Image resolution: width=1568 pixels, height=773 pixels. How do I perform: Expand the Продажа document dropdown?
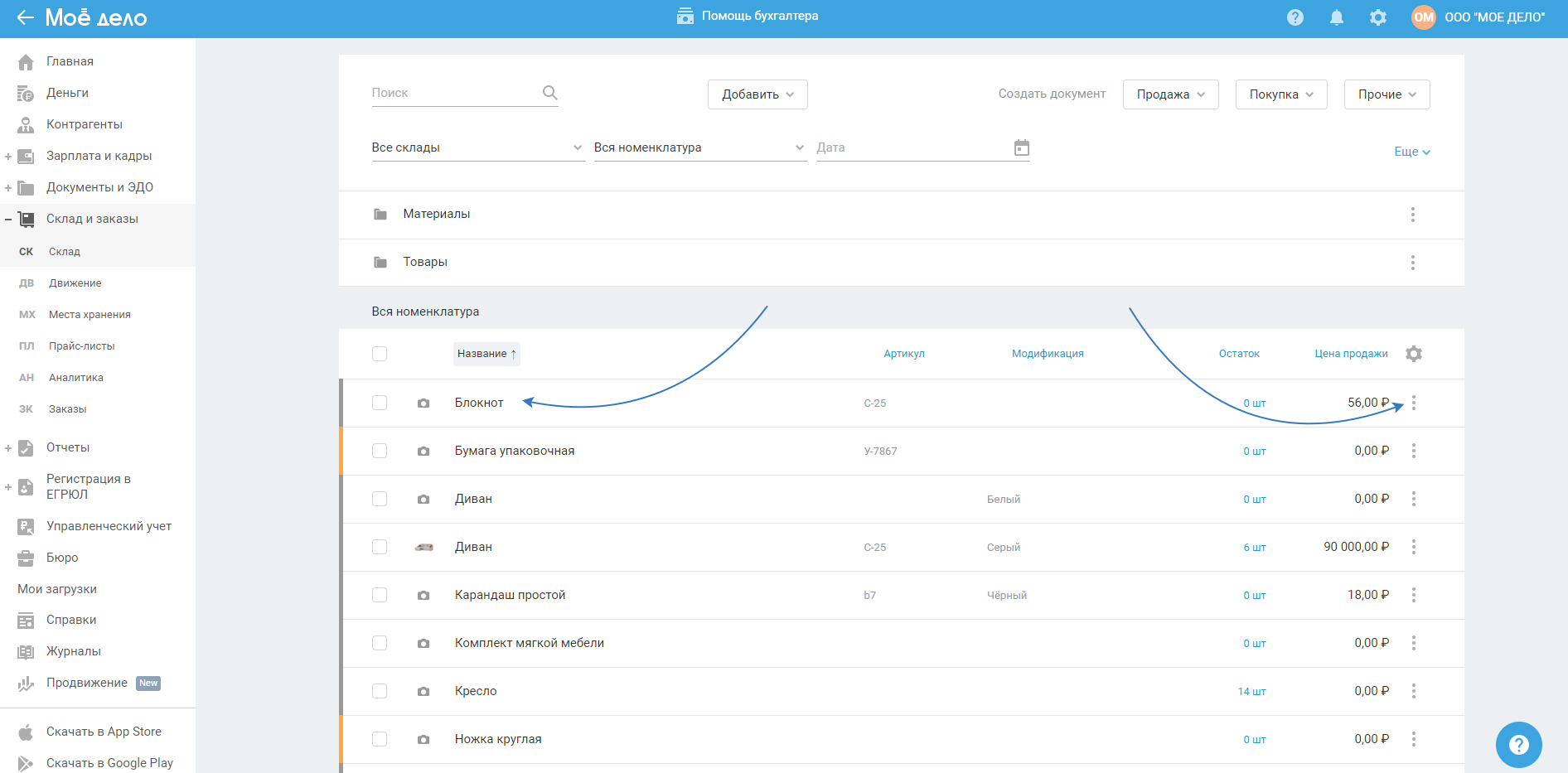click(1169, 94)
